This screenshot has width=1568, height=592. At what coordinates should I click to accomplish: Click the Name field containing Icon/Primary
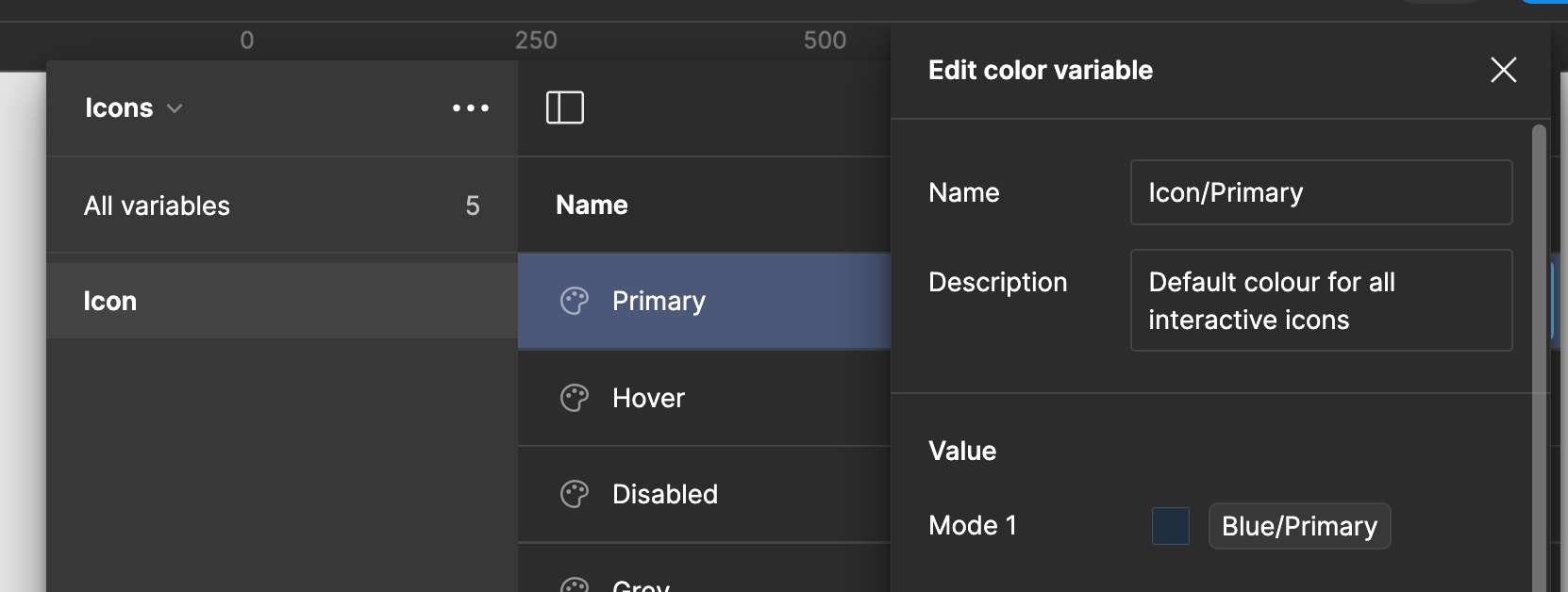click(x=1321, y=192)
